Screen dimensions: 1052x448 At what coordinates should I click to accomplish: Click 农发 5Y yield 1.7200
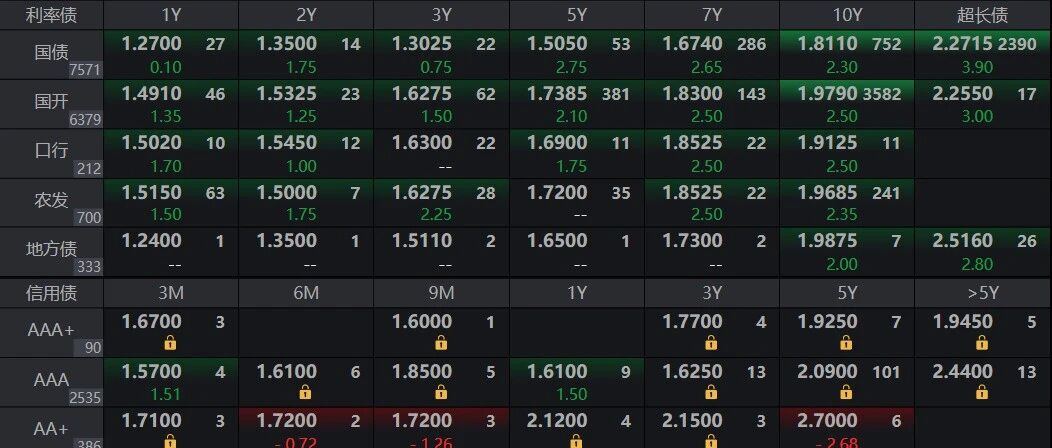(558, 192)
